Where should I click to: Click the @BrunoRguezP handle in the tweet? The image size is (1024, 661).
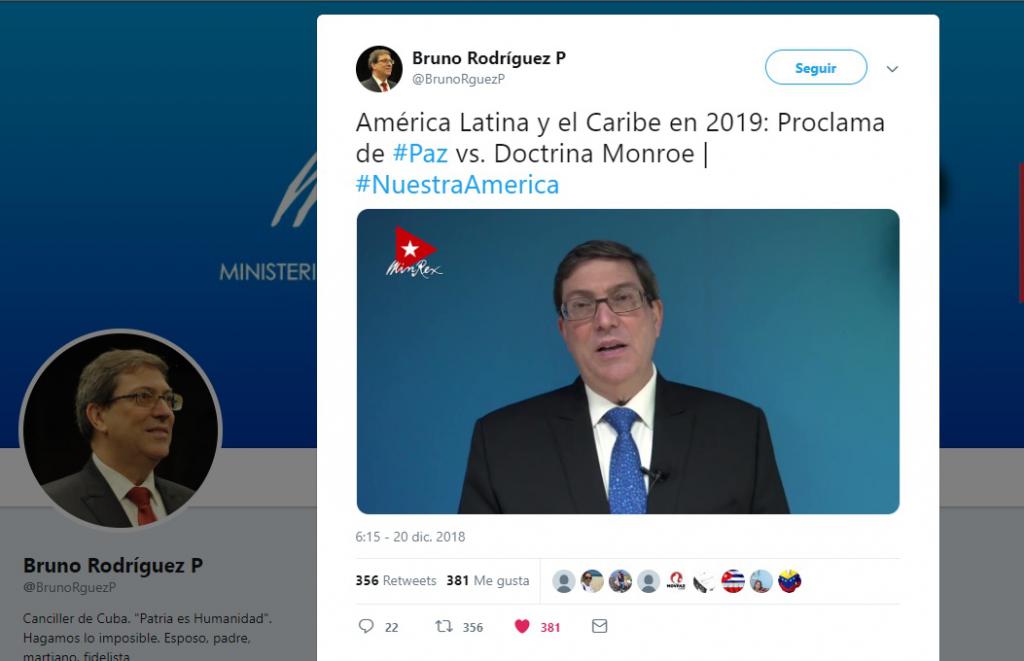coord(458,79)
